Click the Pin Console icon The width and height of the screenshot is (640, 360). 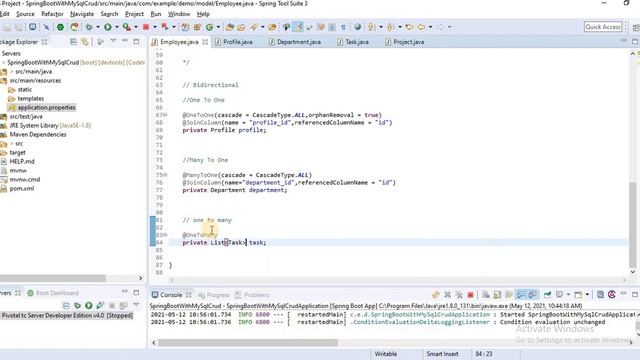coord(547,295)
